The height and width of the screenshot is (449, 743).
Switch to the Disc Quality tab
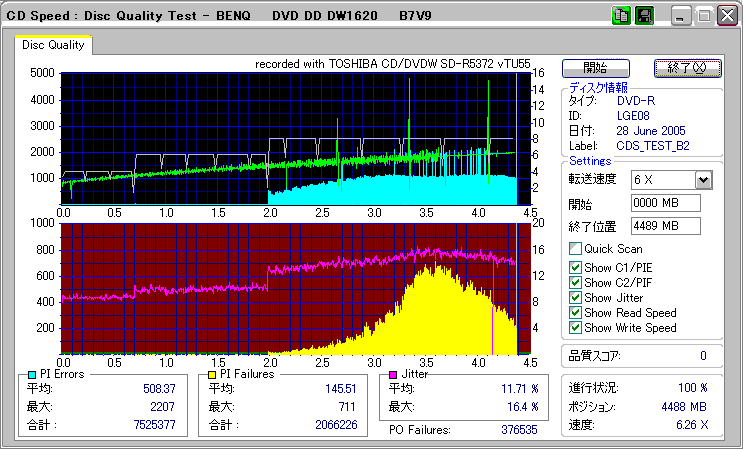(54, 45)
